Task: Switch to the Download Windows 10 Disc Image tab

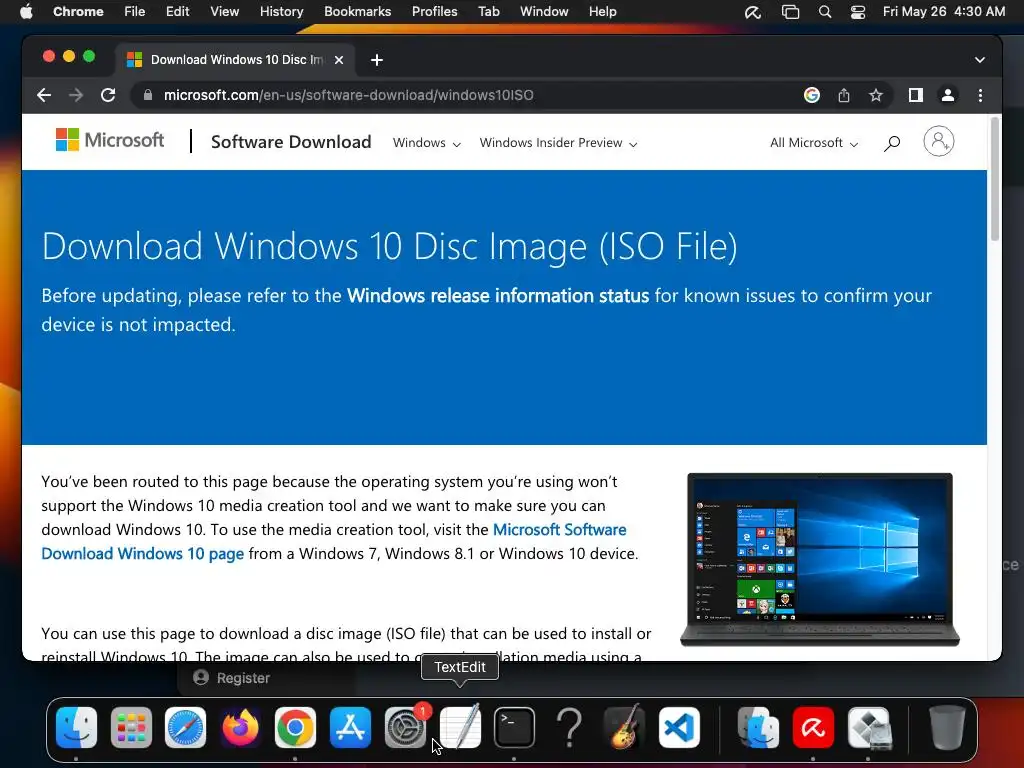Action: pos(236,60)
